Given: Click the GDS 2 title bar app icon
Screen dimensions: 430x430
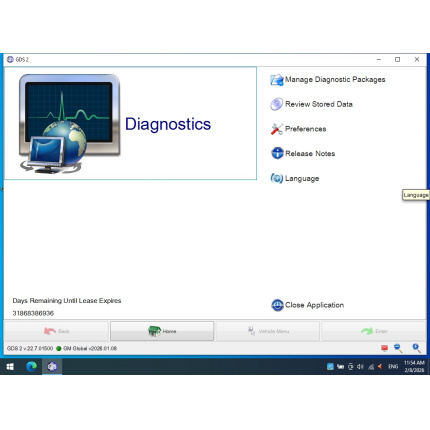Looking at the screenshot, I should pos(10,59).
